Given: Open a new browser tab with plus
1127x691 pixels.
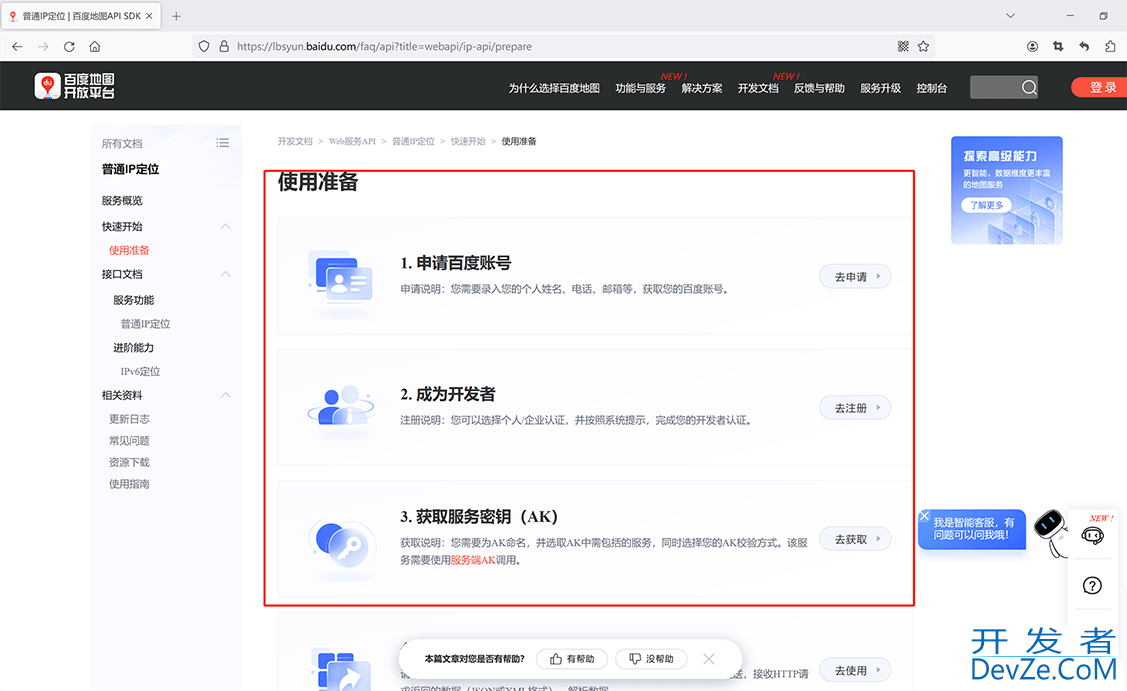Looking at the screenshot, I should [176, 16].
